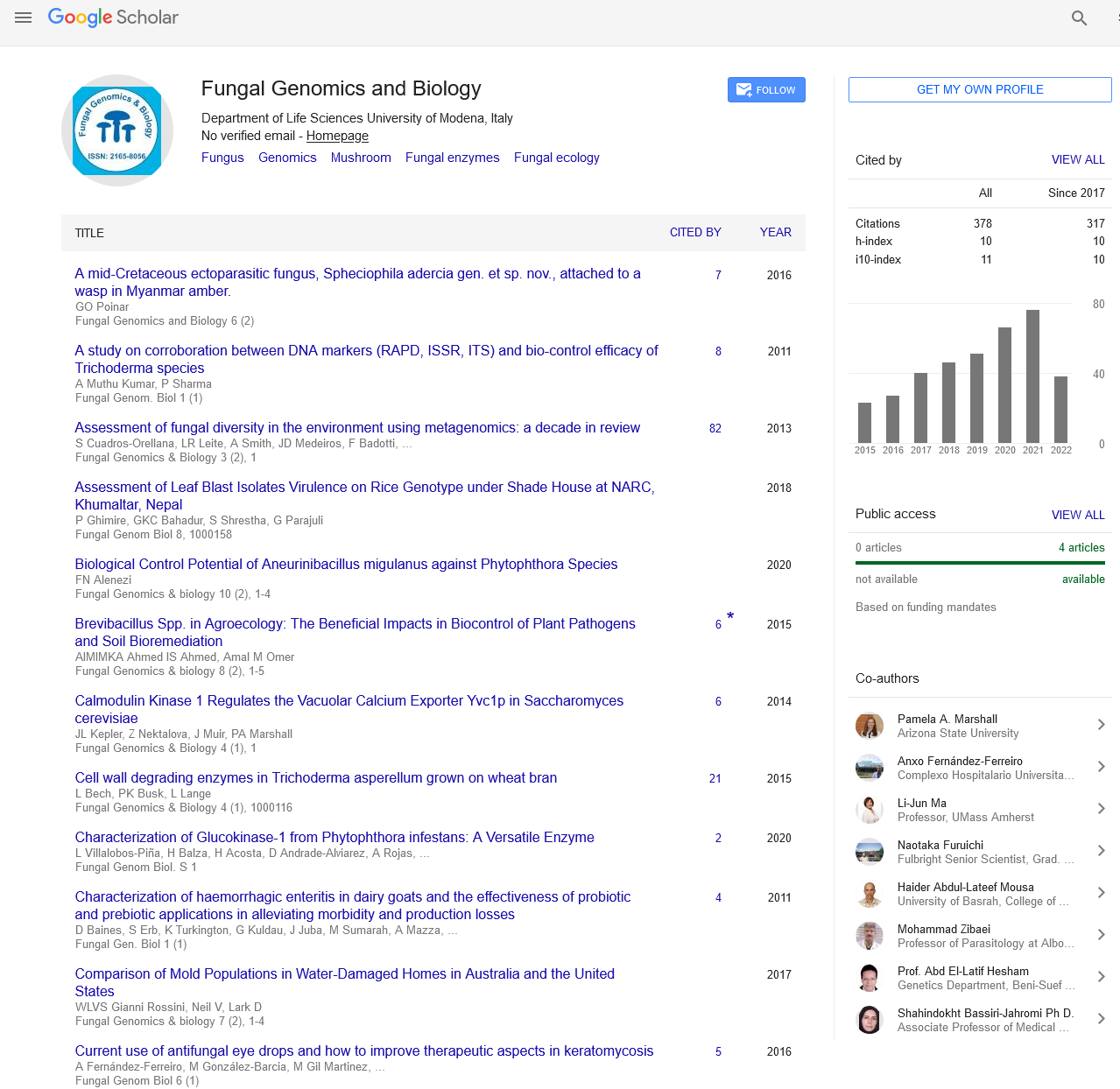Click Li-Jun Ma's avatar photo
Screen dimensions: 1120x1089
coord(869,810)
